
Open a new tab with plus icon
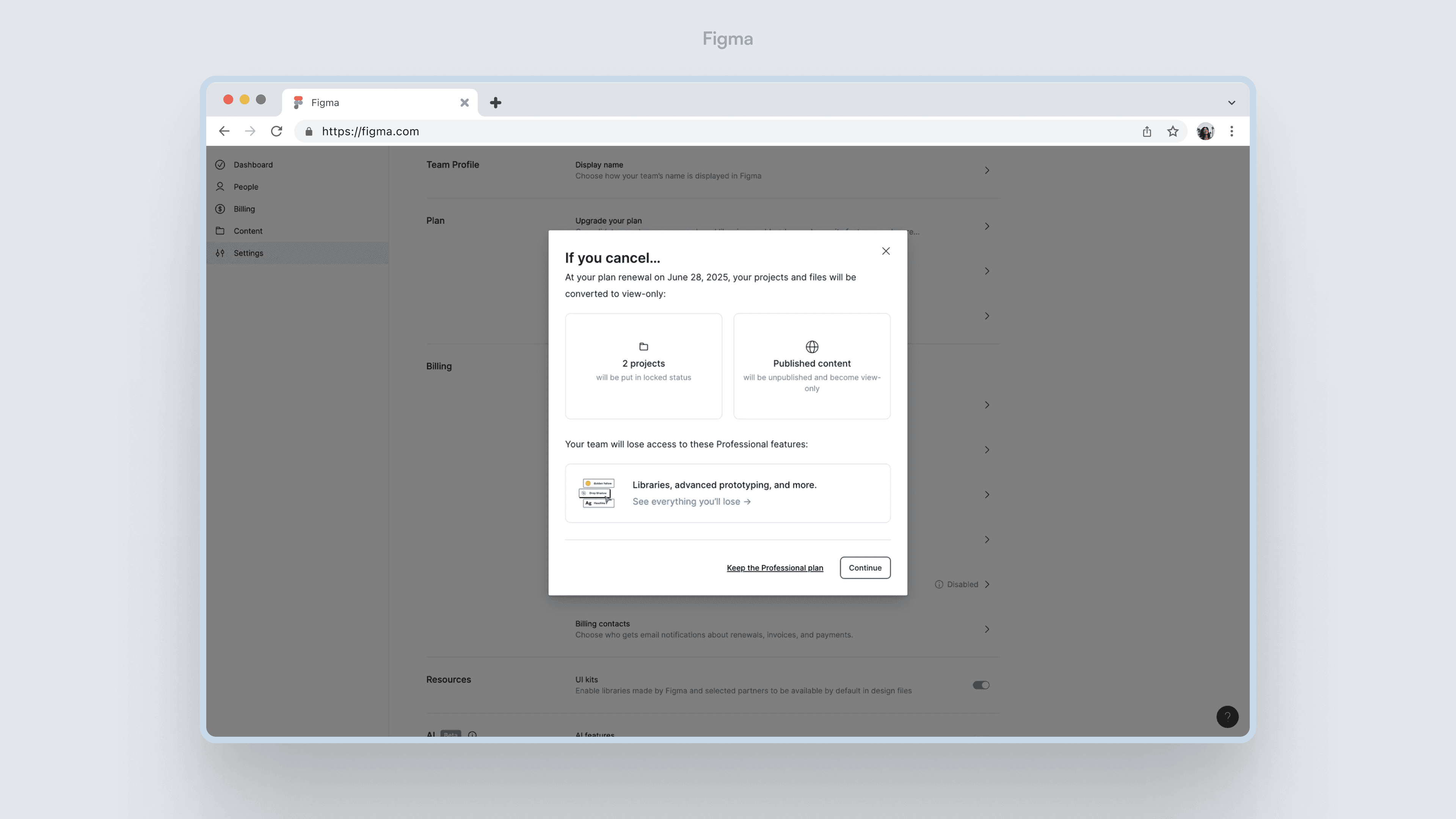(x=495, y=102)
